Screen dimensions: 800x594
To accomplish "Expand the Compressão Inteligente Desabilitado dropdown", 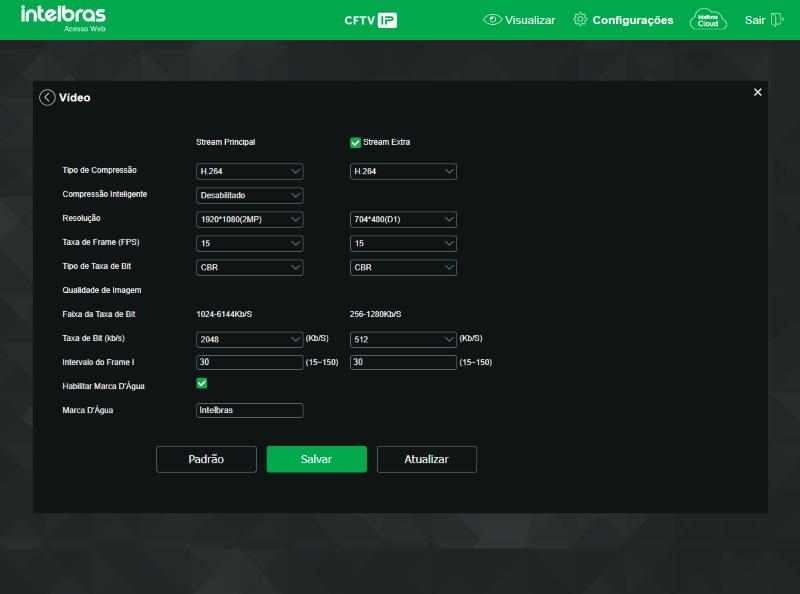I will [x=249, y=195].
